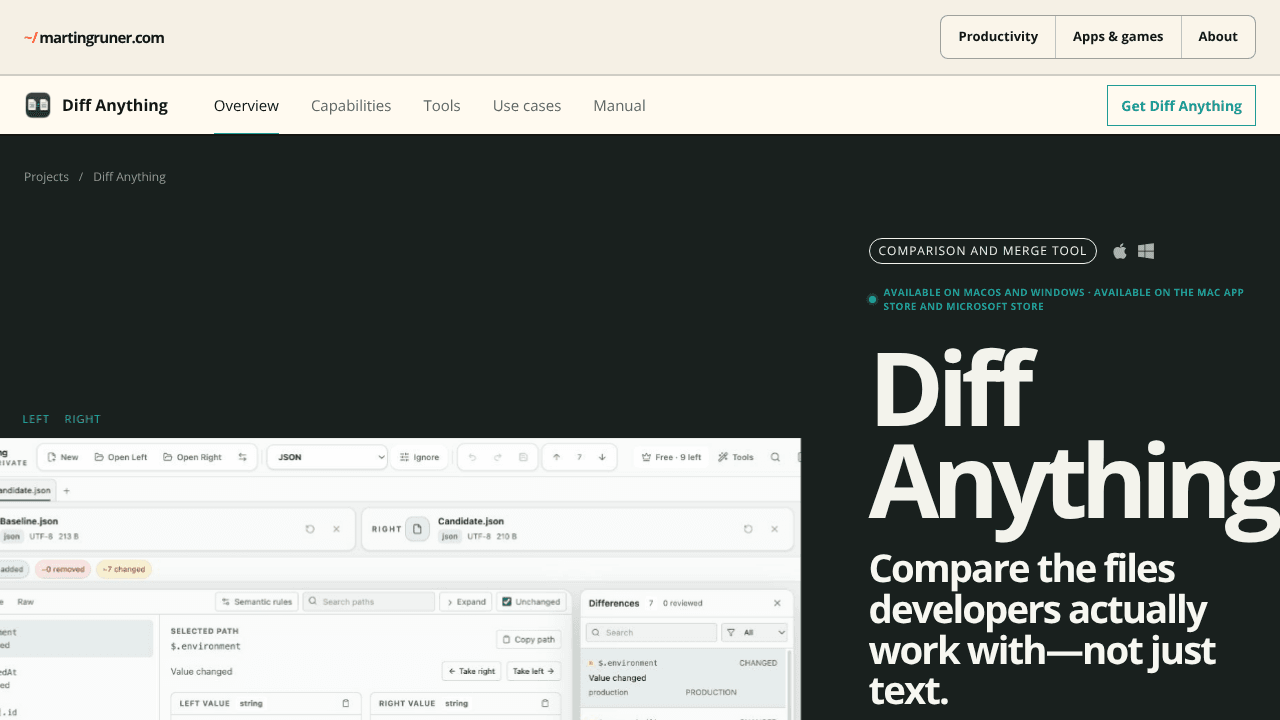Open the Use cases tab

point(527,105)
